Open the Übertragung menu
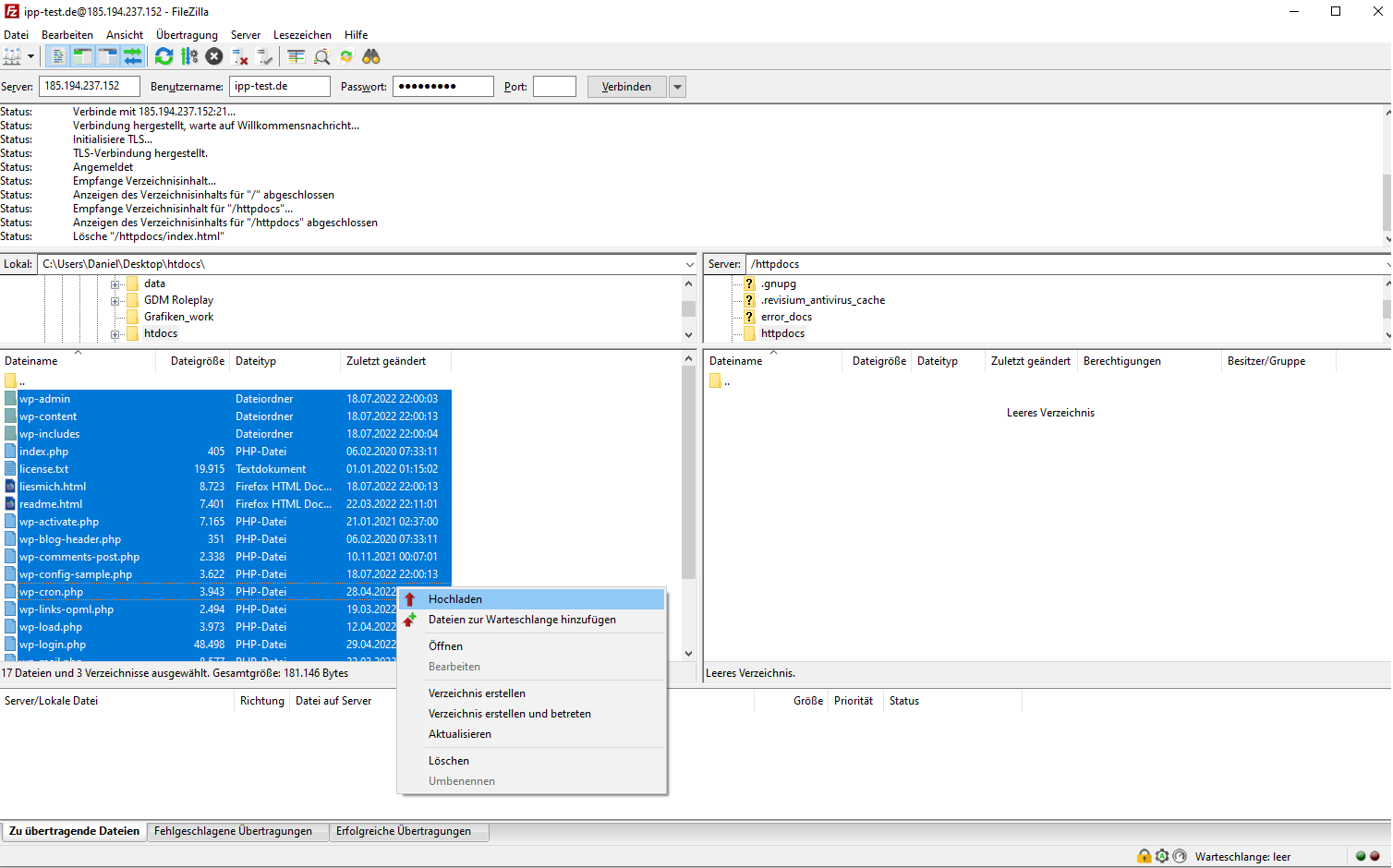 187,35
